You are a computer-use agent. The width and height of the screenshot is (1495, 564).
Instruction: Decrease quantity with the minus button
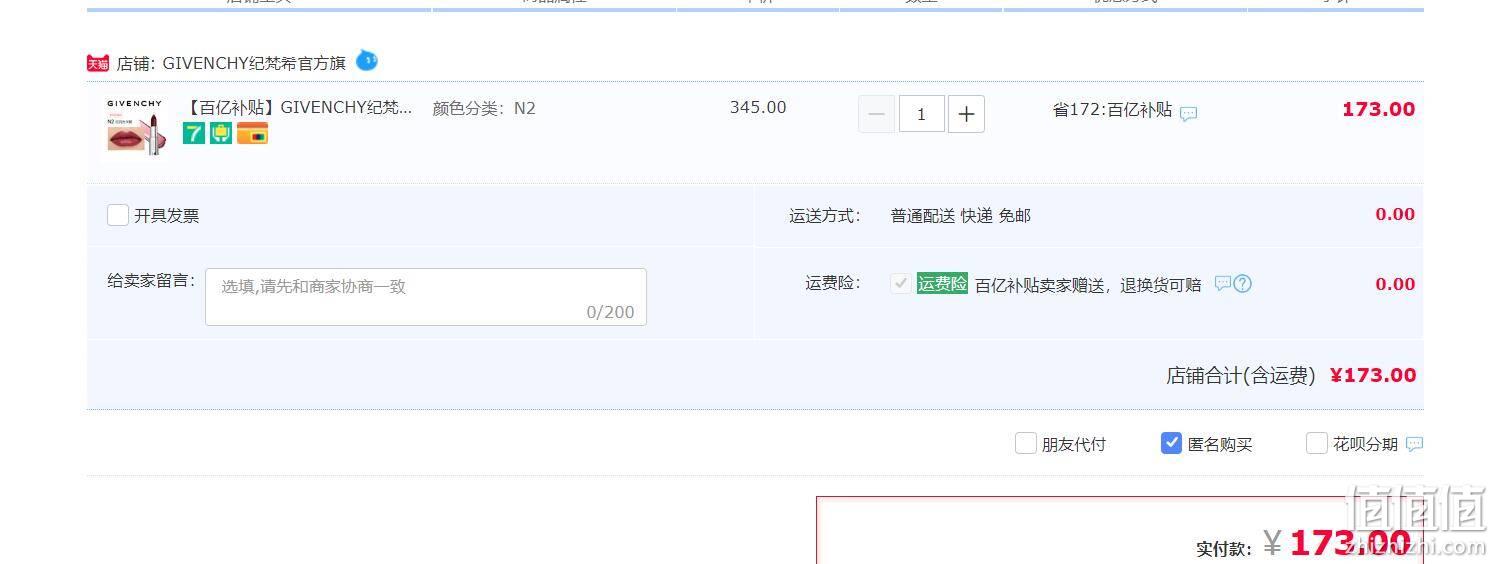(x=877, y=114)
